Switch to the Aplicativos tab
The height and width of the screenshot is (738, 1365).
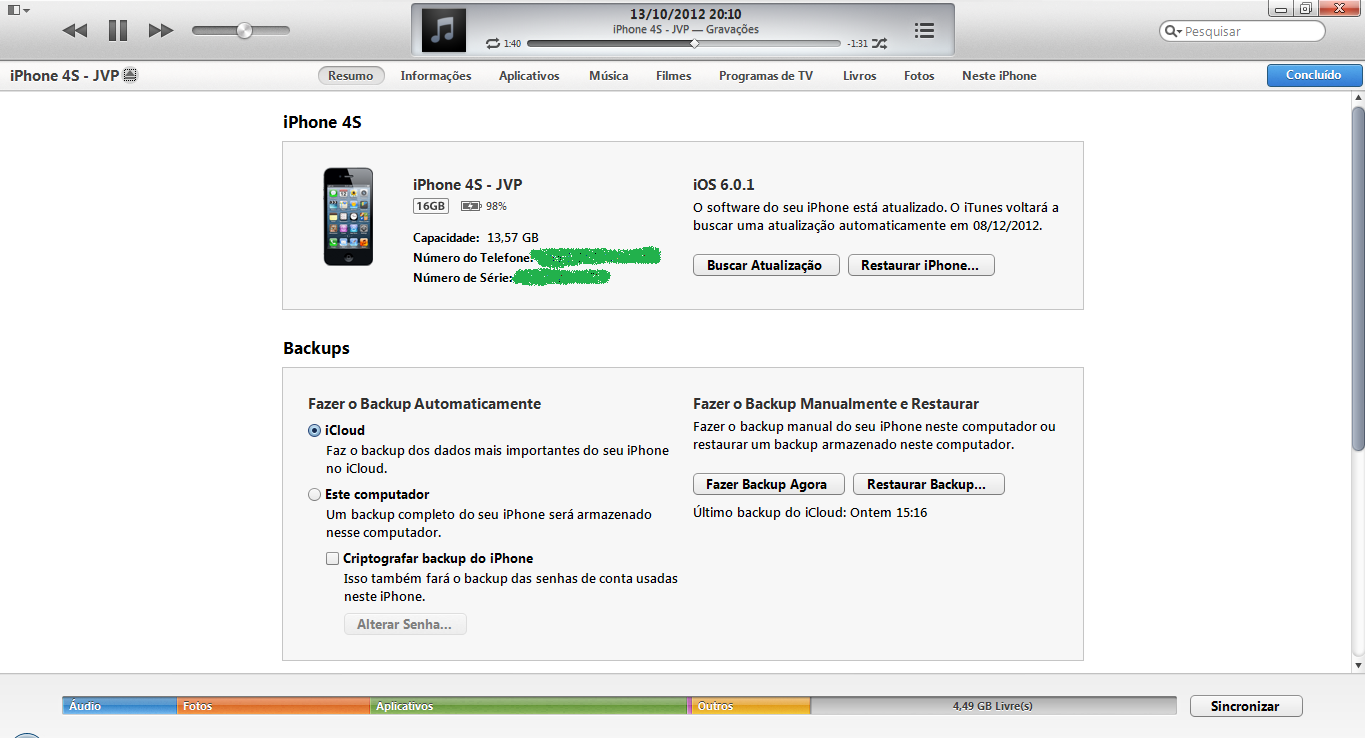[x=529, y=76]
